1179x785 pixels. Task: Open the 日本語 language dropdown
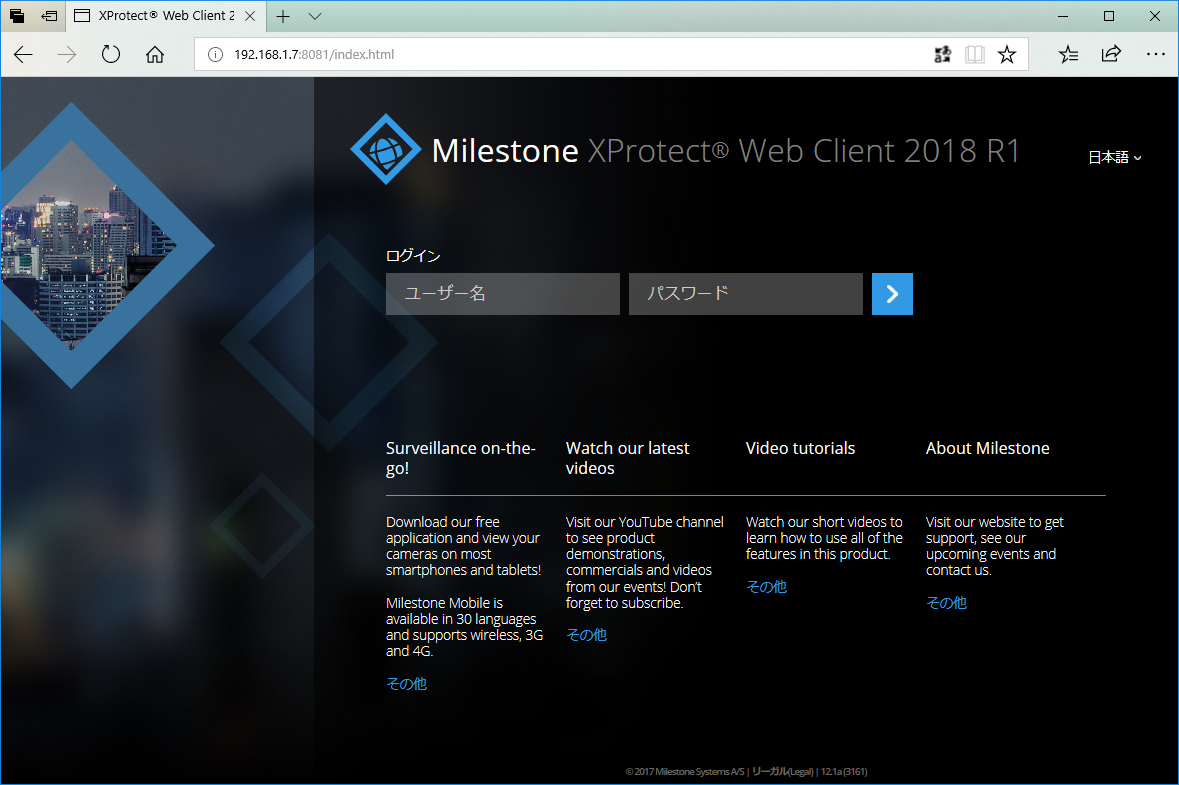[x=1114, y=157]
